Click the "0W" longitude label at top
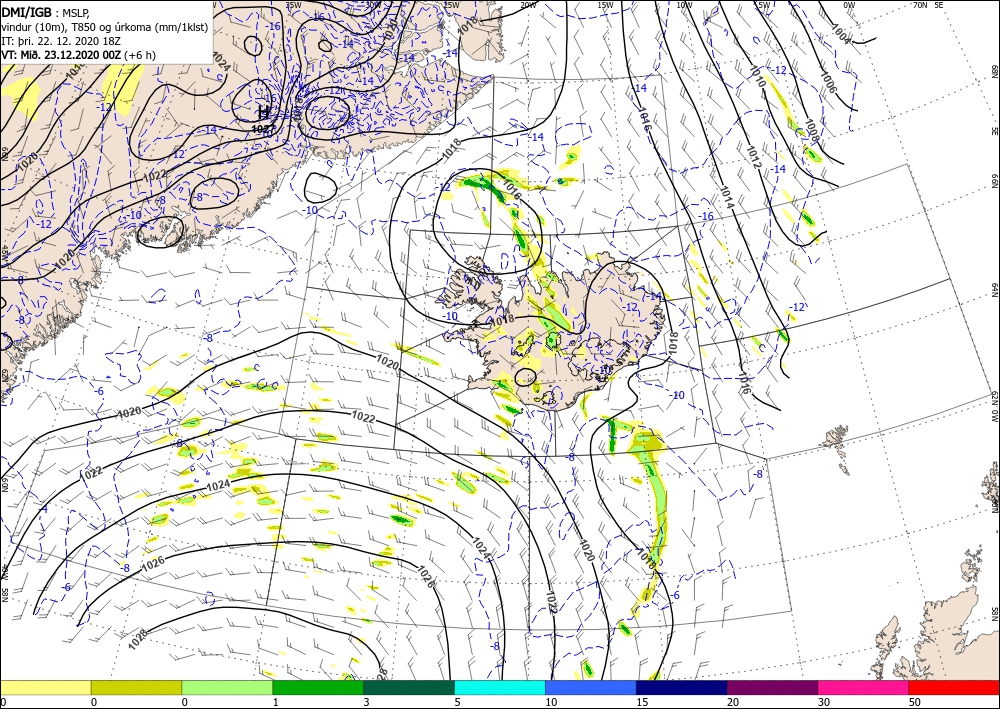 pos(848,5)
